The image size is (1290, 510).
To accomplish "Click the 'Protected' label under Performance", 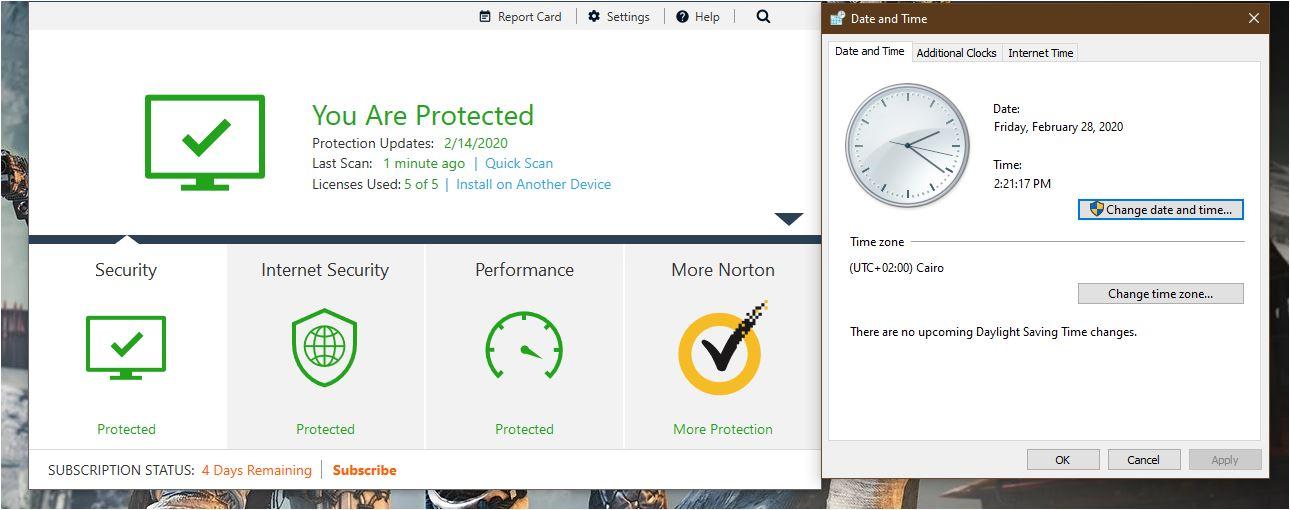I will coord(524,429).
